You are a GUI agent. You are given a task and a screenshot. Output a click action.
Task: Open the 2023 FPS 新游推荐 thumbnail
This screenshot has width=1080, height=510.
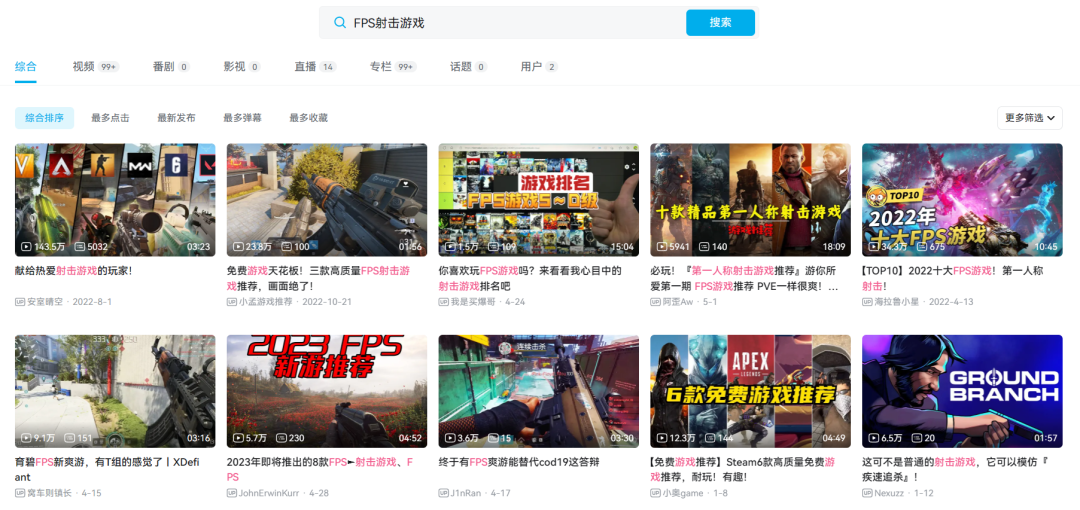pyautogui.click(x=326, y=391)
